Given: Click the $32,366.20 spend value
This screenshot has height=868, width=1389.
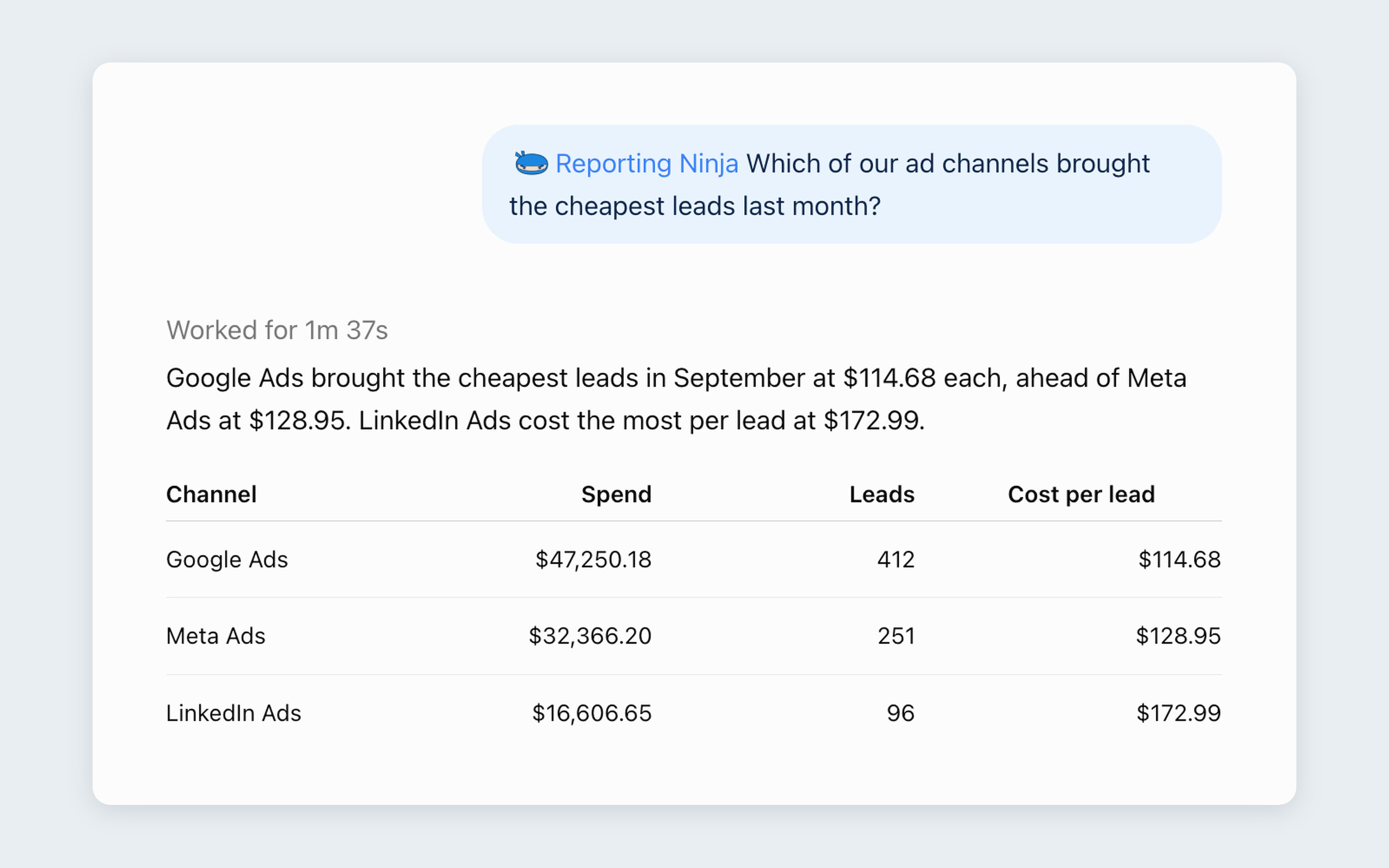Looking at the screenshot, I should coord(590,636).
